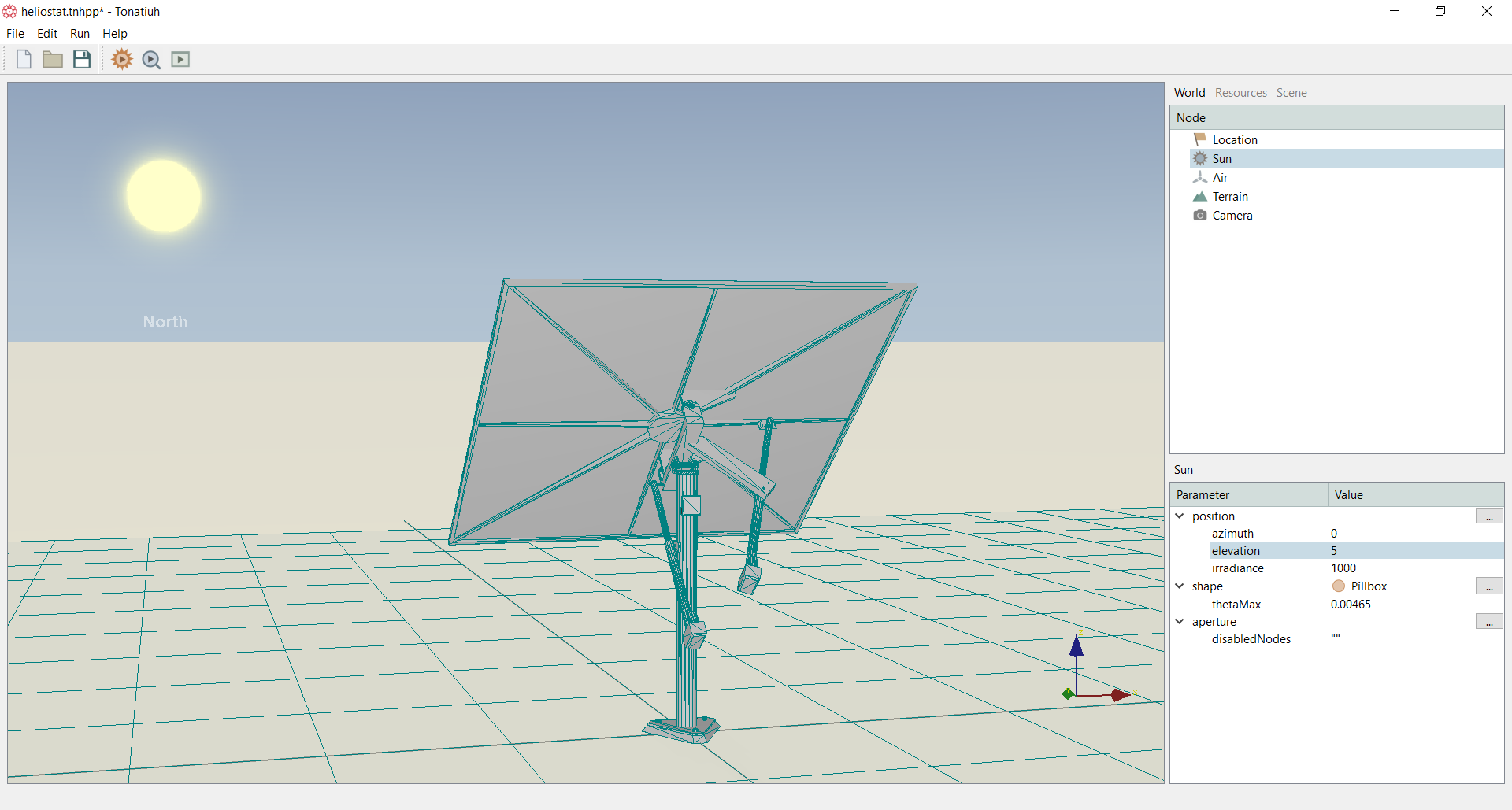Click the green axis marker of the gizmo

1068,693
